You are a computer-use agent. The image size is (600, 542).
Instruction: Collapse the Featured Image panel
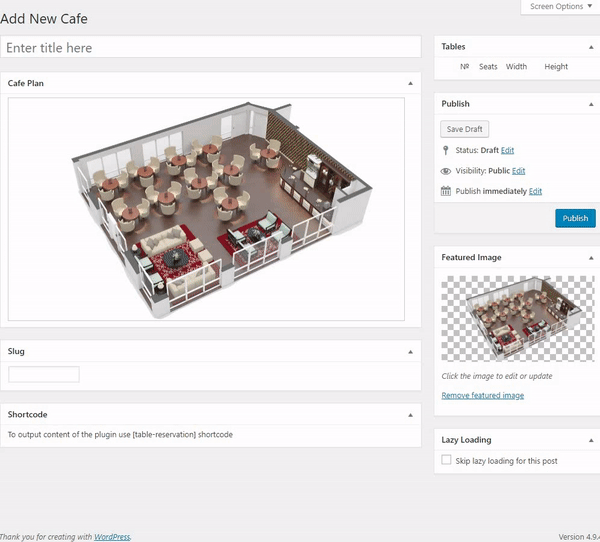pos(591,258)
